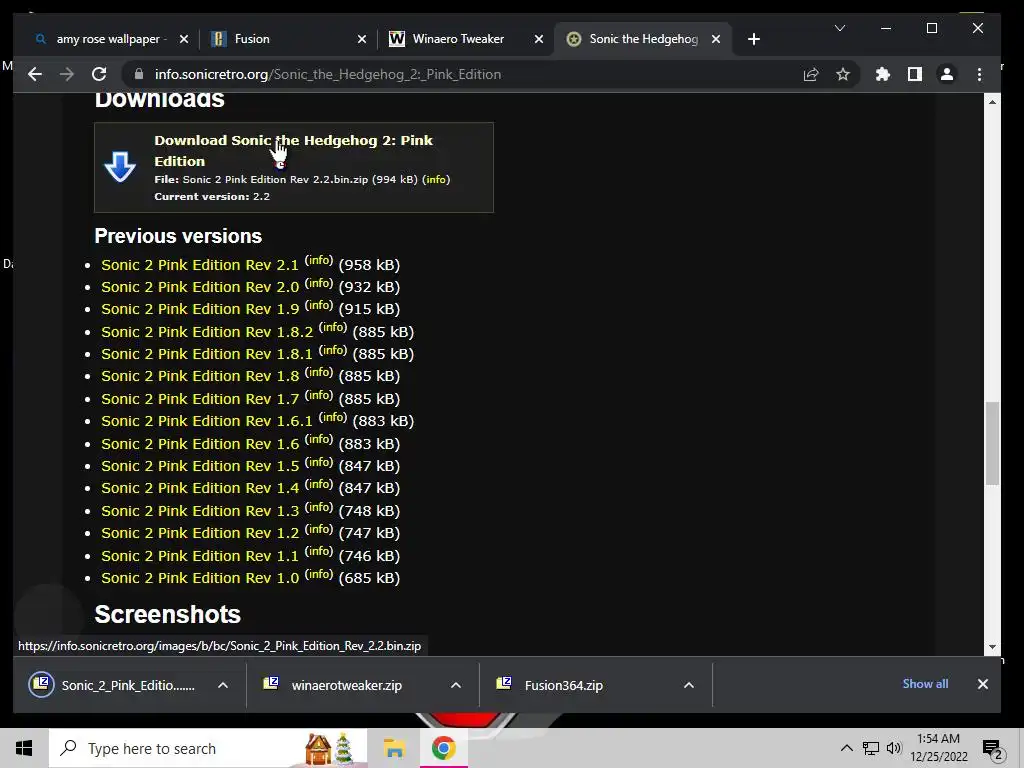Expand options for Fusion364.zip download

688,685
